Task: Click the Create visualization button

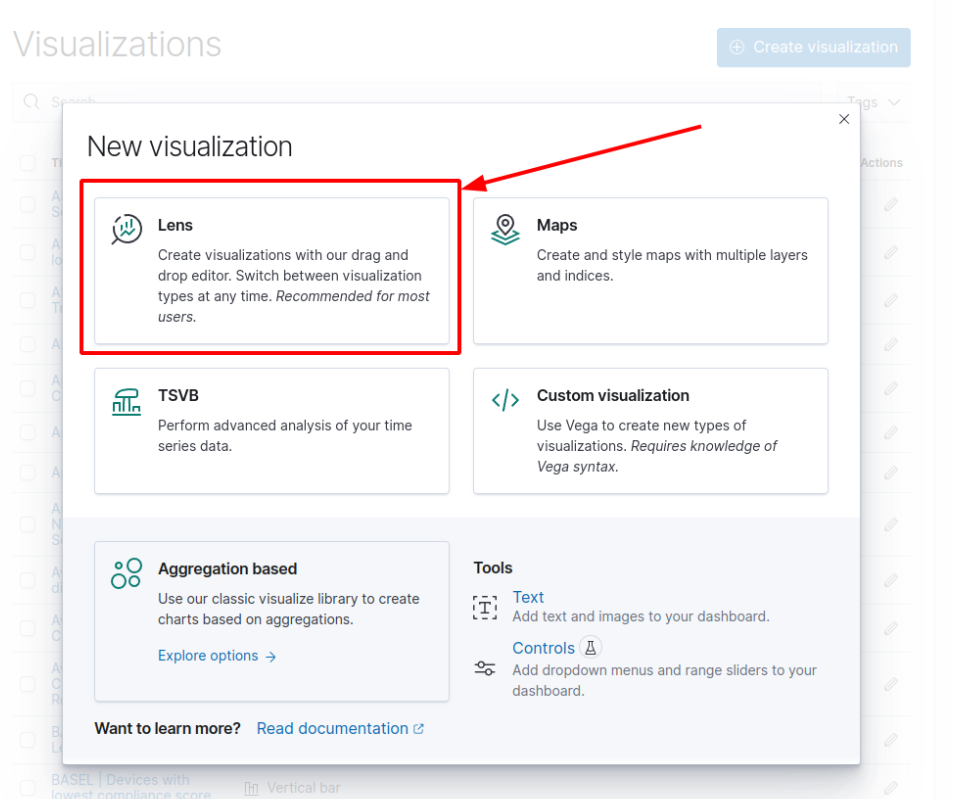Action: [813, 47]
